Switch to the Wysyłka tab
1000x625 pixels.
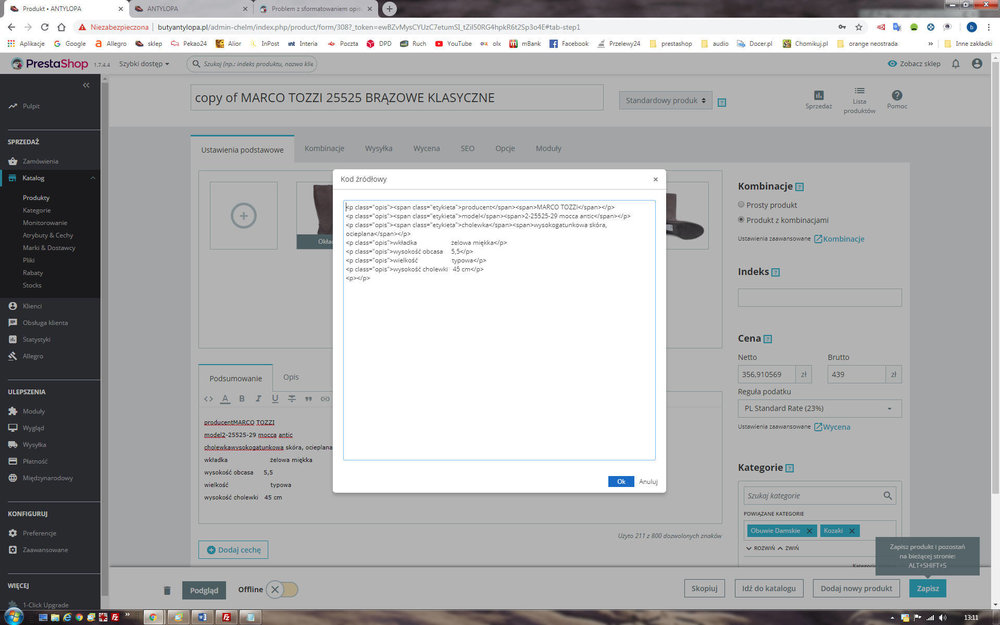click(378, 149)
